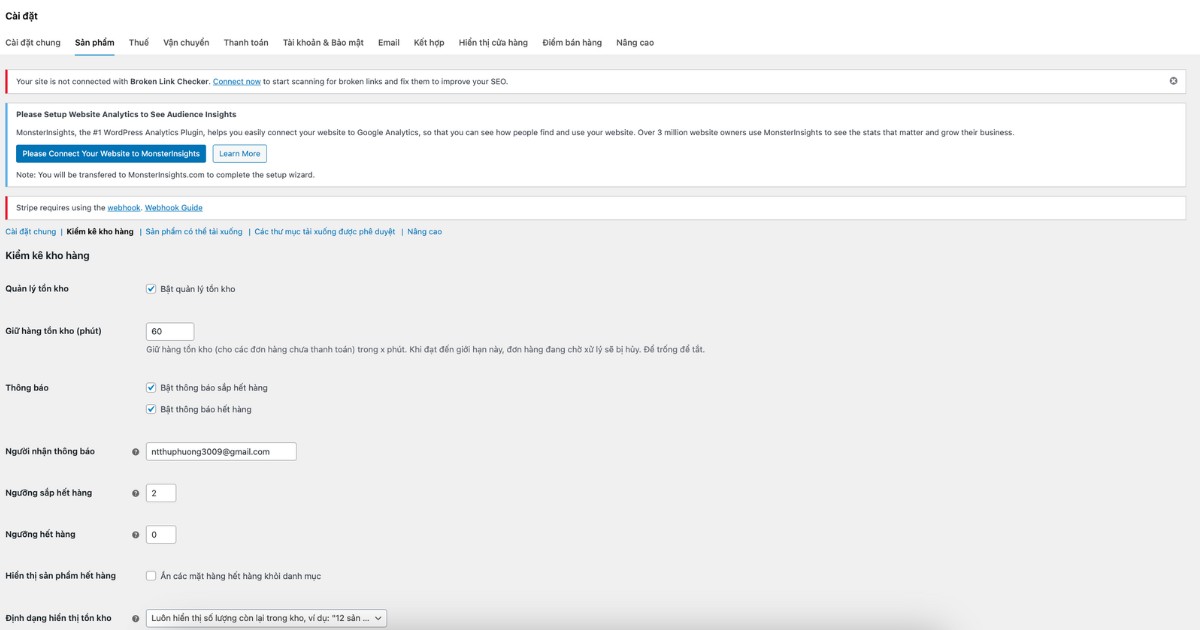The image size is (1200, 630).
Task: Select Sản phẩm có thể tải xuống subsection
Action: tap(194, 232)
